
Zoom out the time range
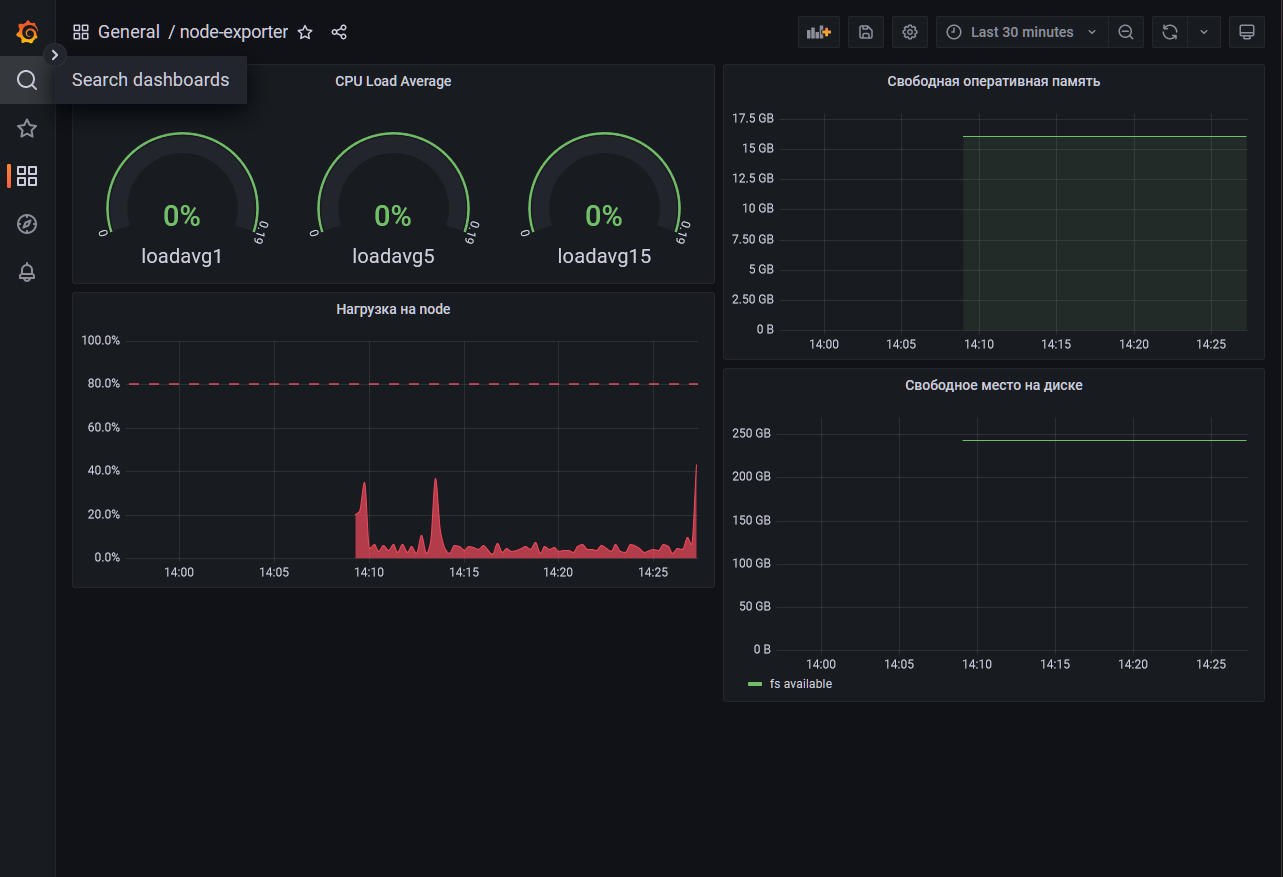[x=1126, y=31]
